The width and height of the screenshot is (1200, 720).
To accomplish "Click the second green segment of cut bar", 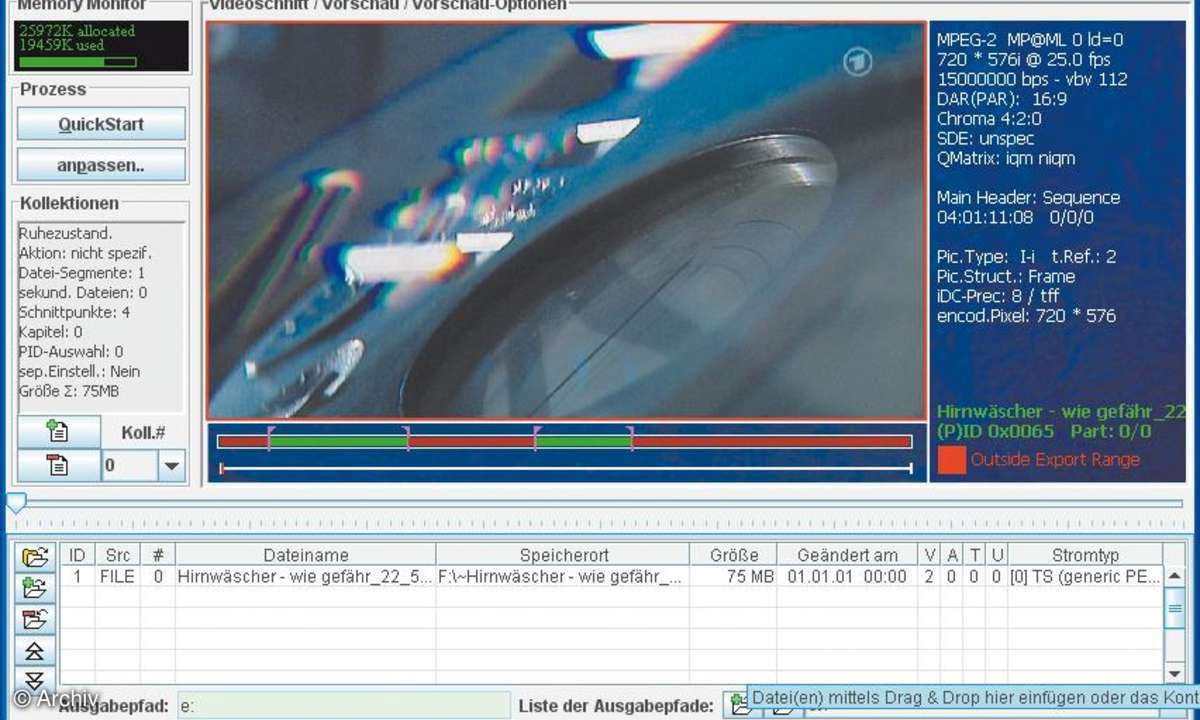I will (x=584, y=441).
